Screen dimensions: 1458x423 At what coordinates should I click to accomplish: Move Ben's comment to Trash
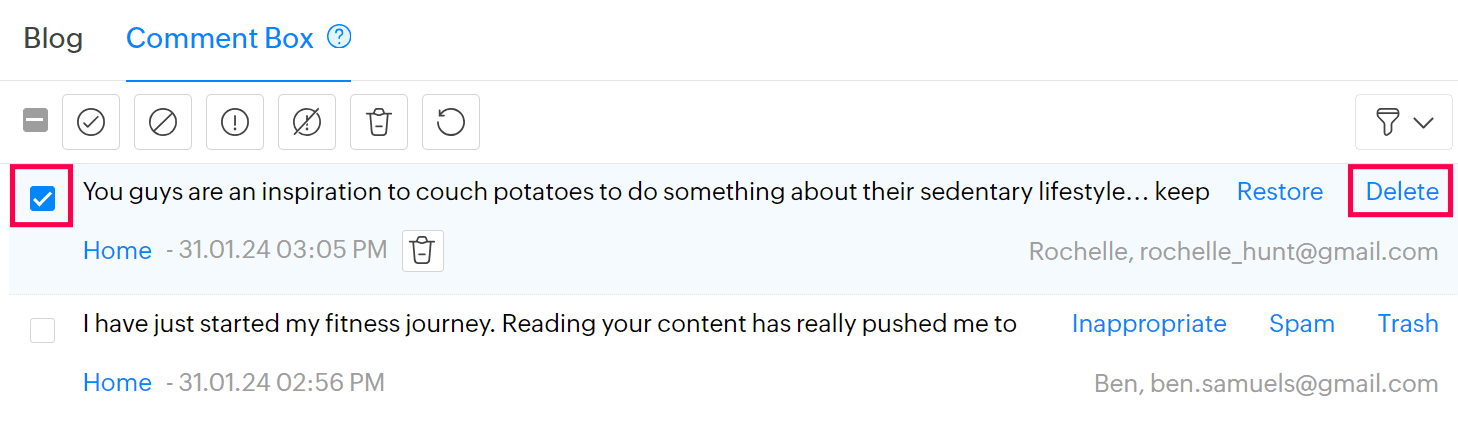tap(1407, 324)
